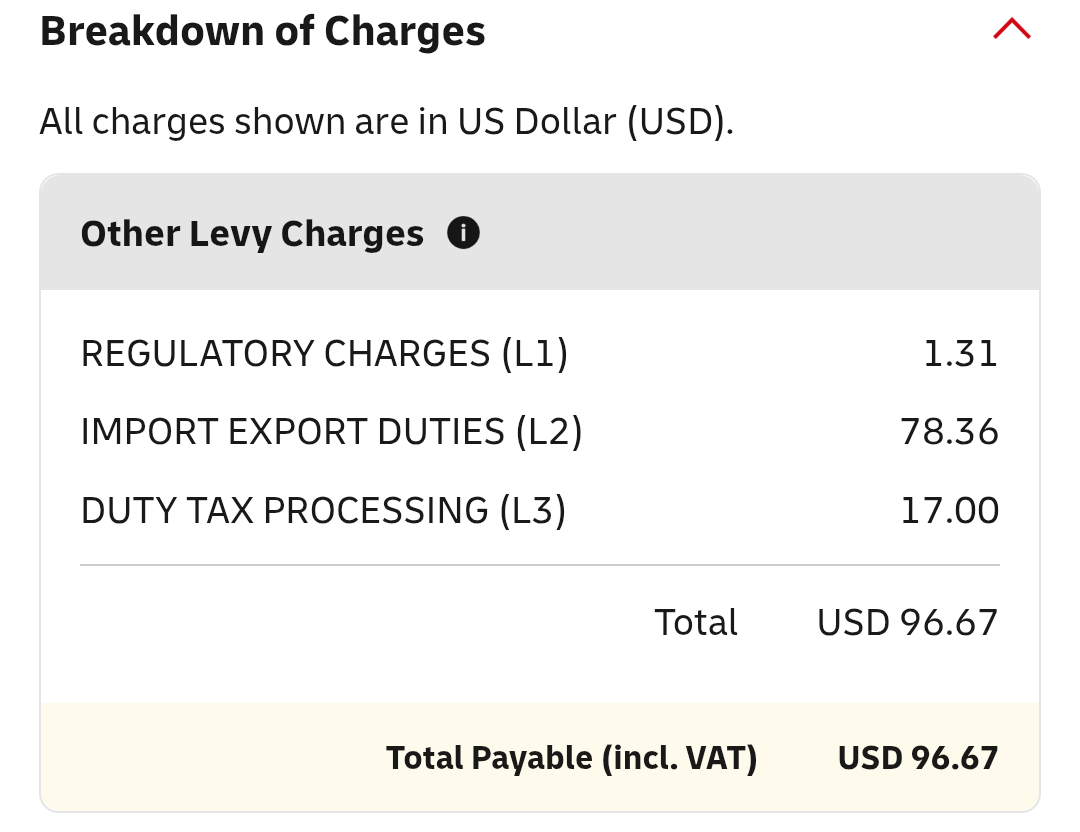
Task: Select the Import Export Duties (L2) label
Action: pyautogui.click(x=331, y=432)
